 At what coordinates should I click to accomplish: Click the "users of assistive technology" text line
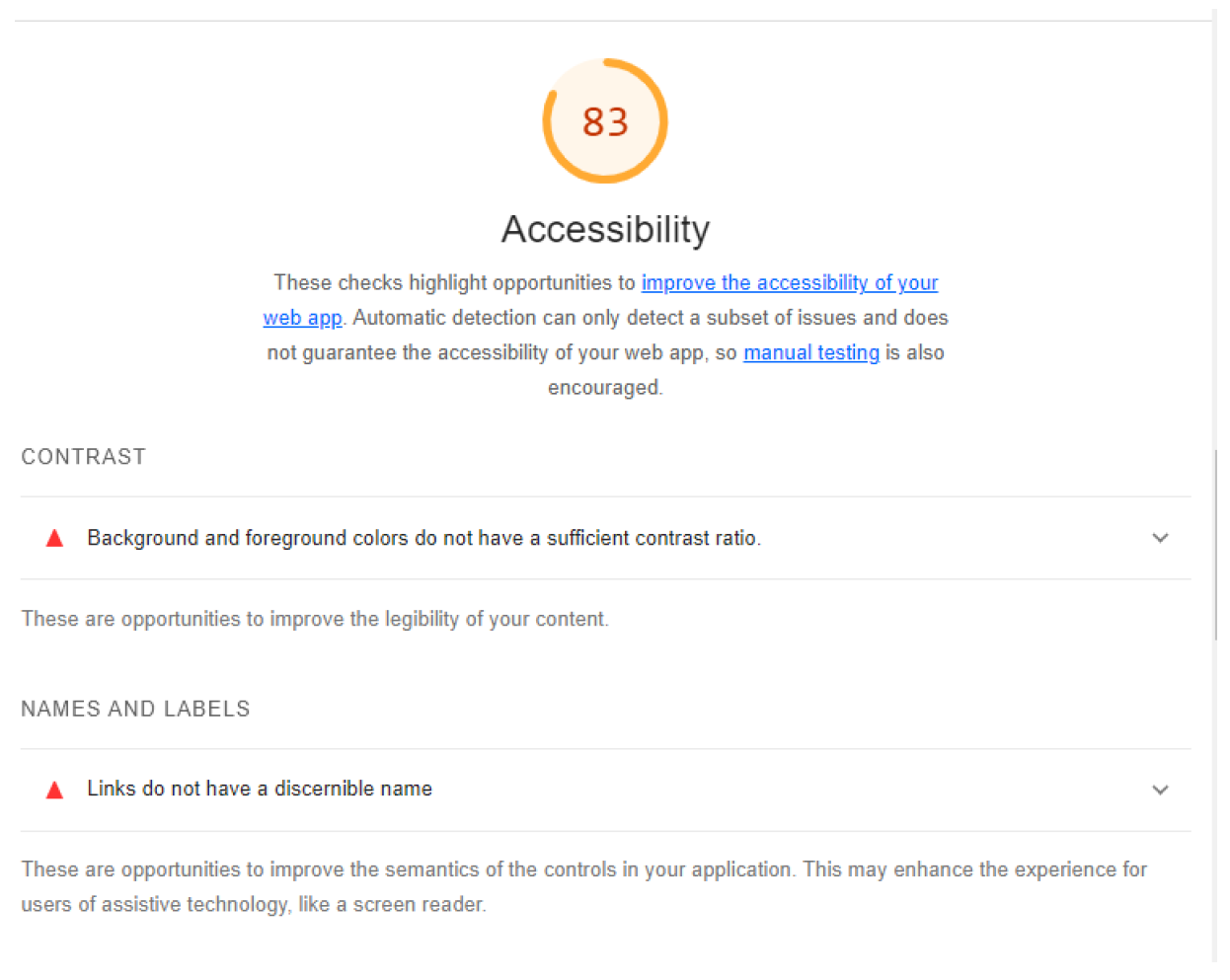point(254,904)
